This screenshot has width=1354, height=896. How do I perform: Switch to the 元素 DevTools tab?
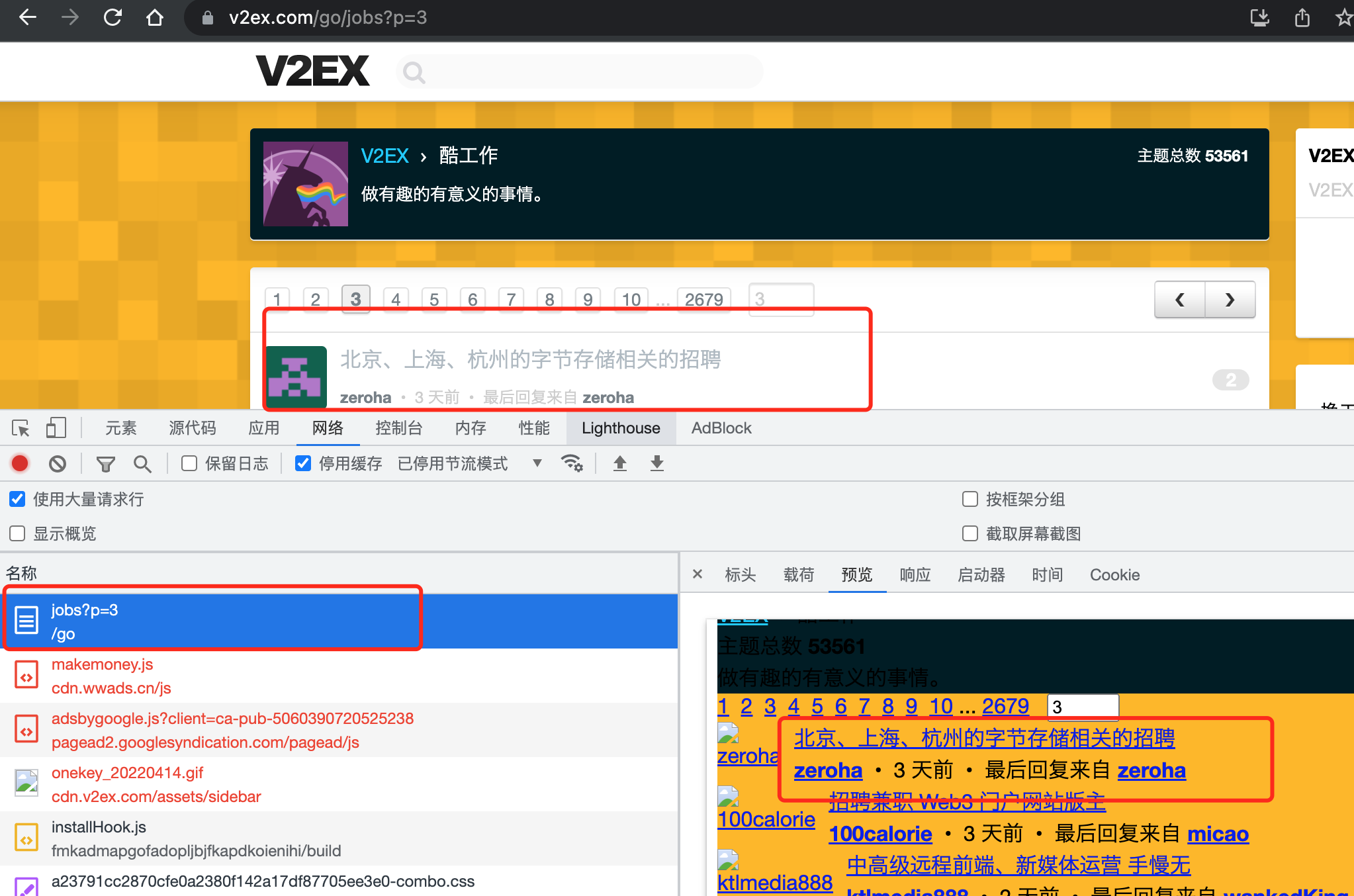pyautogui.click(x=121, y=428)
